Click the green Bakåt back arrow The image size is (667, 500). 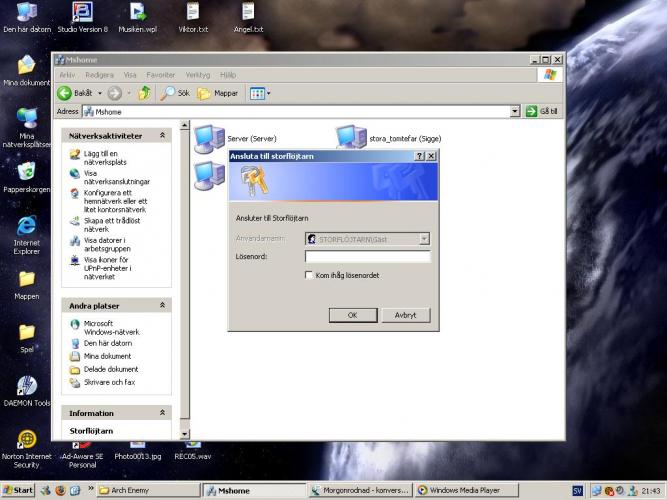coord(64,93)
